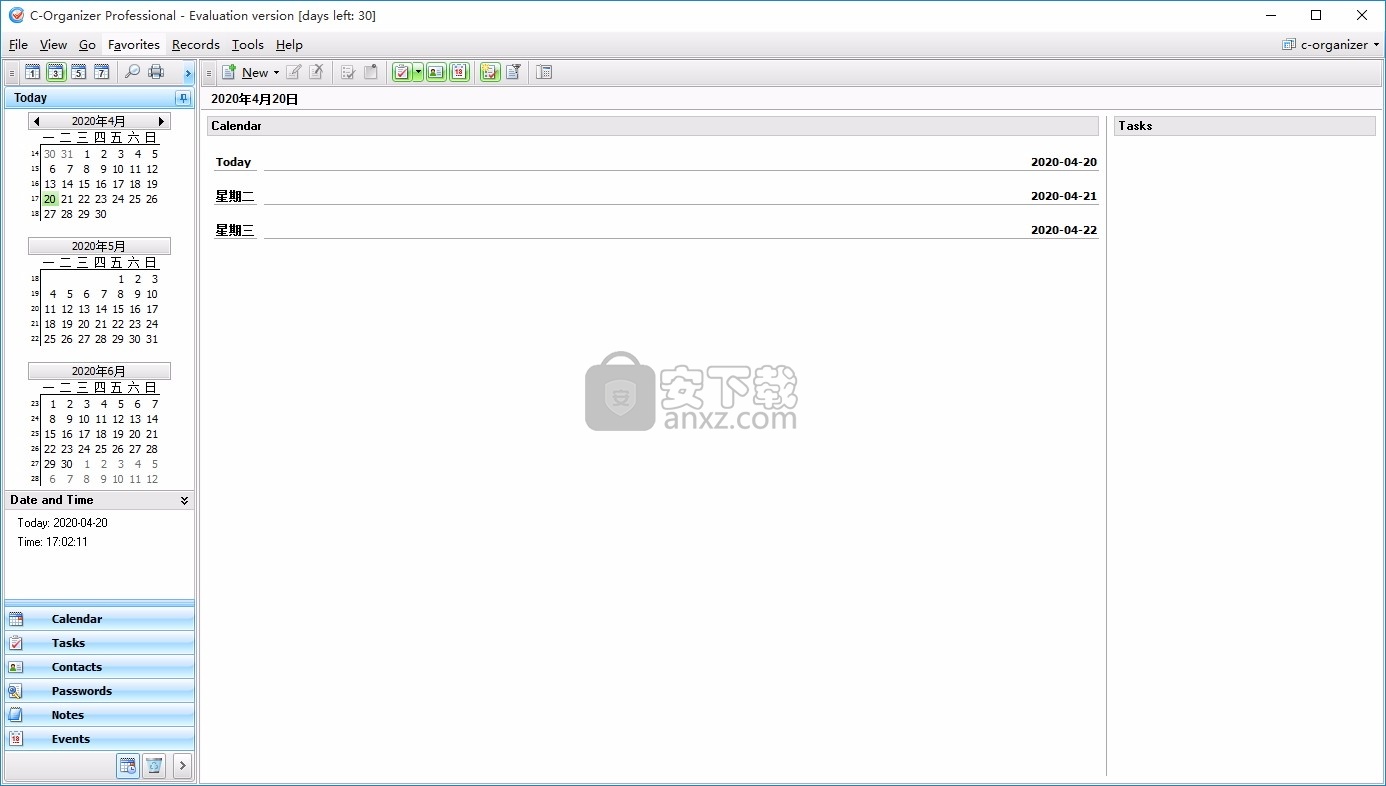
Task: Switch to 5-day view icon
Action: 79,72
